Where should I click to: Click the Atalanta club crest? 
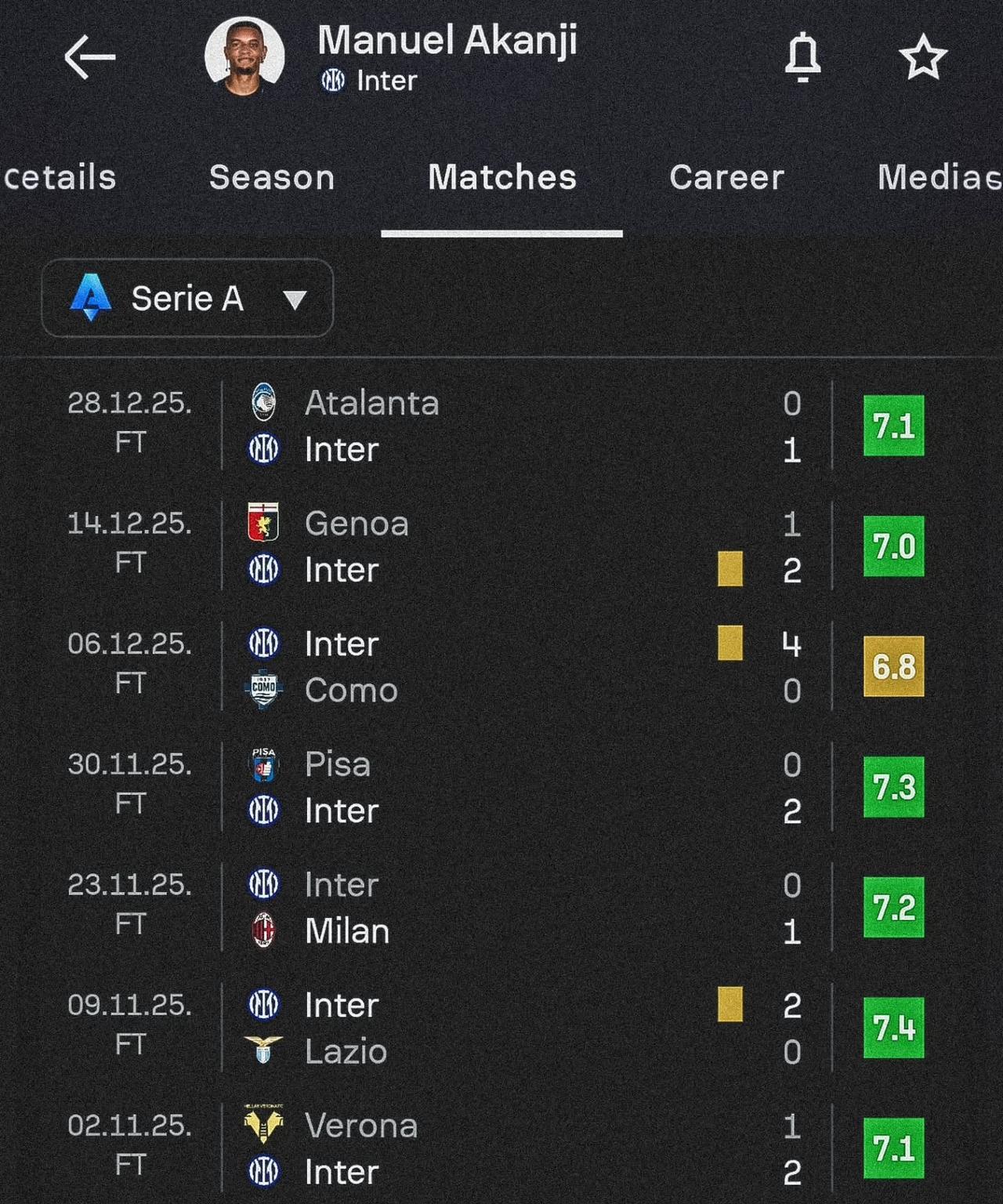click(264, 402)
